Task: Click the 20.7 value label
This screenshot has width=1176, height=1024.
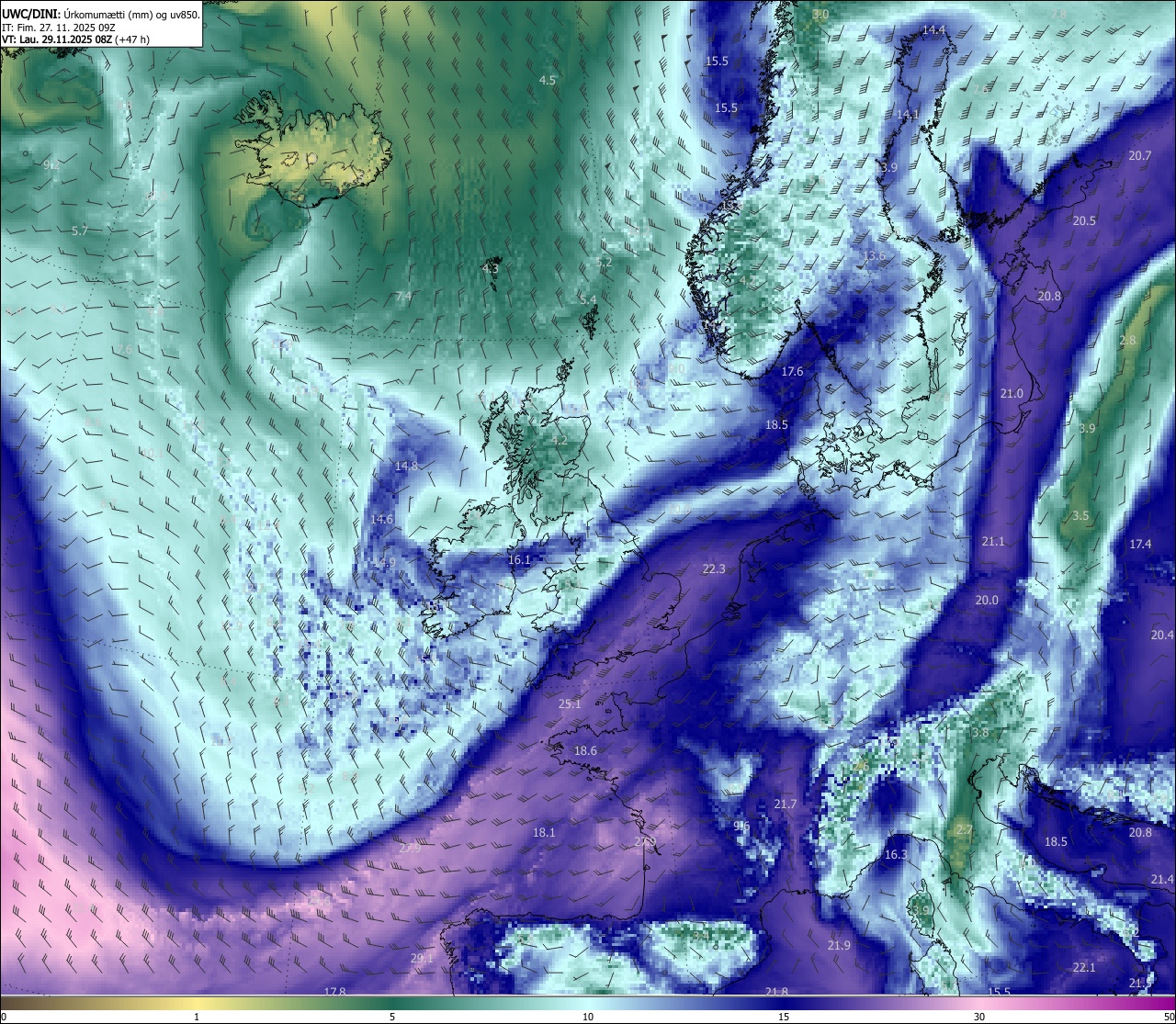Action: tap(1139, 156)
